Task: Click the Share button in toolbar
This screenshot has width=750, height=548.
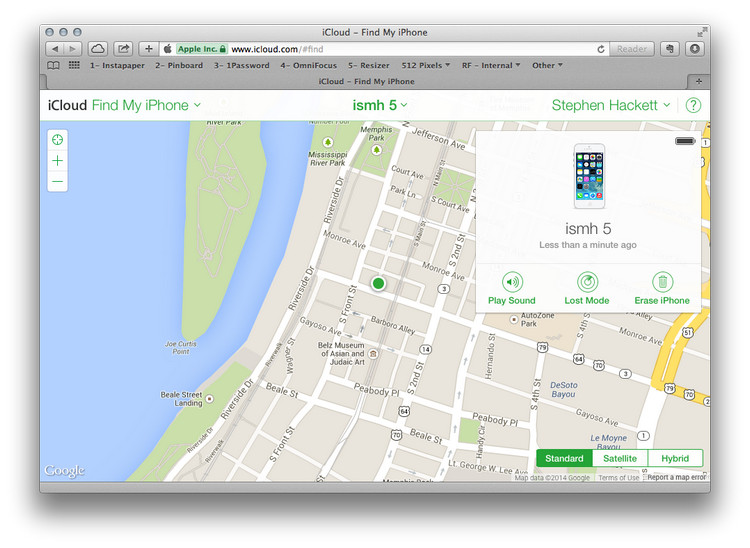Action: click(124, 49)
